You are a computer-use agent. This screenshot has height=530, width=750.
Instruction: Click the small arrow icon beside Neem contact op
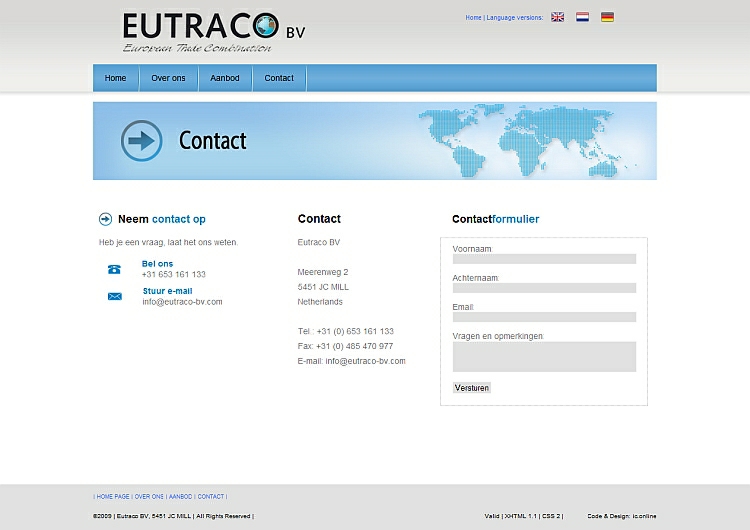click(105, 219)
